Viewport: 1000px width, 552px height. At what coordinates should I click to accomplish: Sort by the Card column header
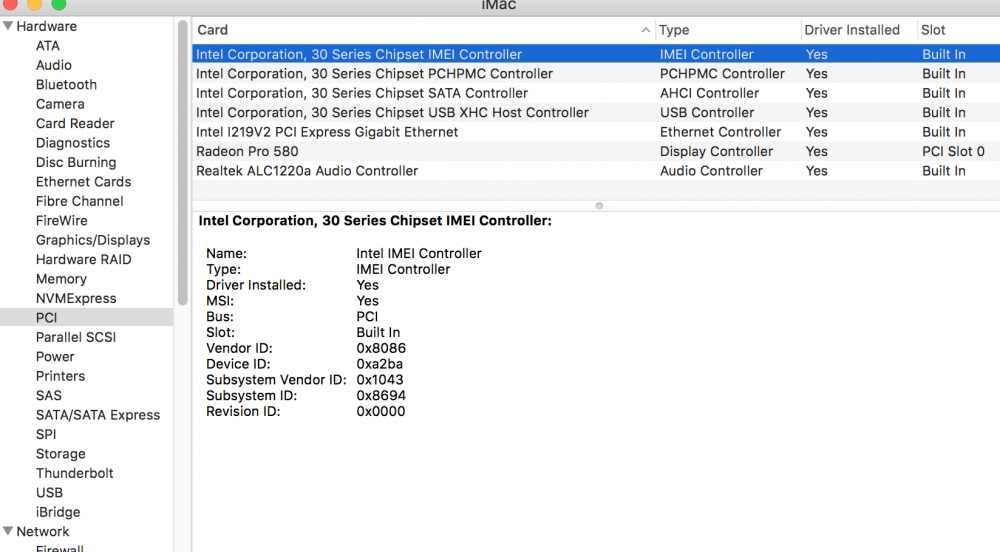tap(212, 30)
